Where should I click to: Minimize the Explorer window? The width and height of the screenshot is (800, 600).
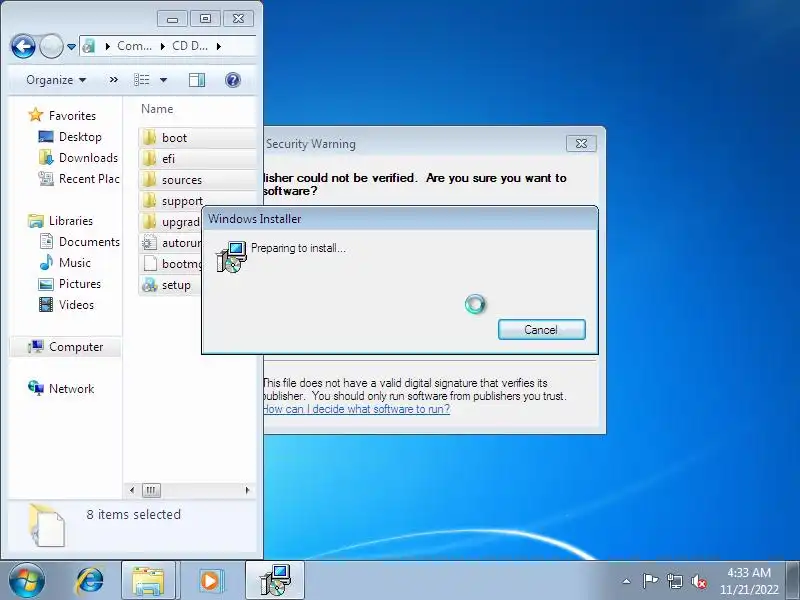172,19
